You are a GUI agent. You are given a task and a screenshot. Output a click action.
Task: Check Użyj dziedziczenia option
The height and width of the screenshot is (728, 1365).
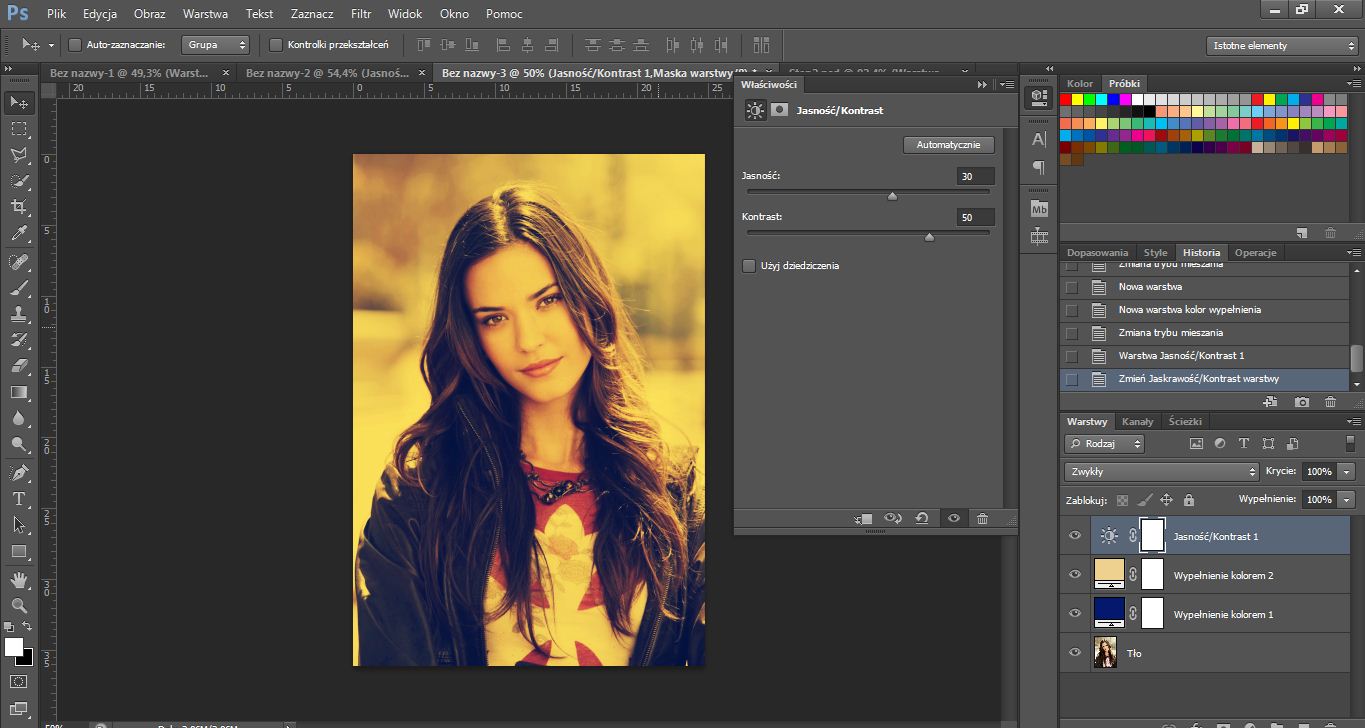(748, 265)
